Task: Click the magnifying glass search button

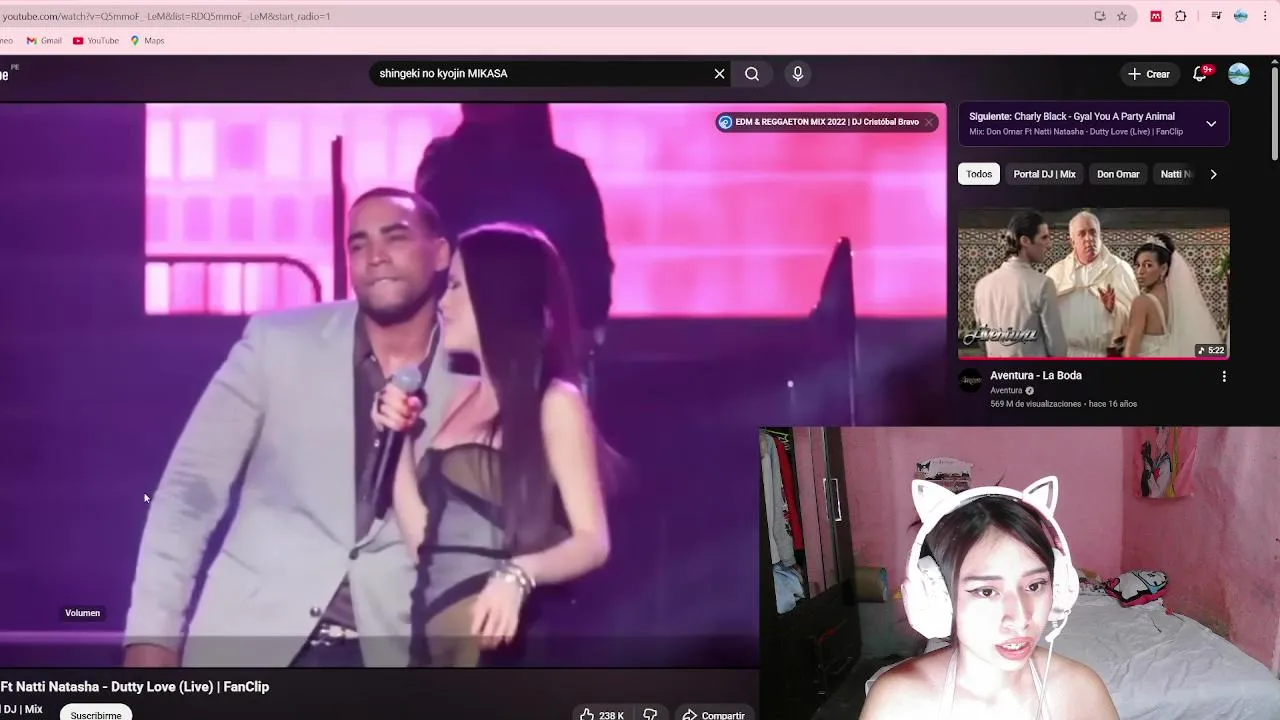Action: pyautogui.click(x=752, y=73)
